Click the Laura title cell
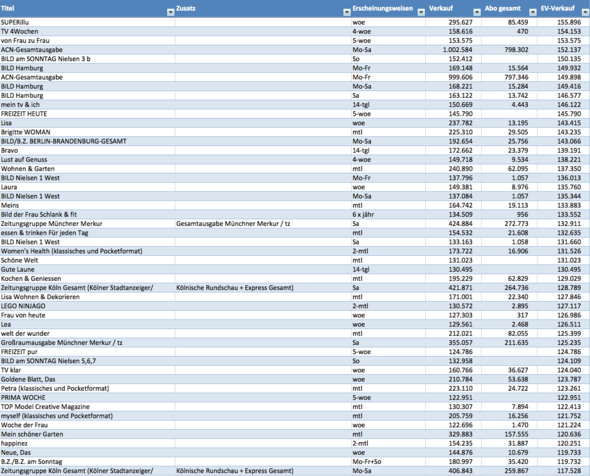This screenshot has height=476, width=590. click(87, 187)
